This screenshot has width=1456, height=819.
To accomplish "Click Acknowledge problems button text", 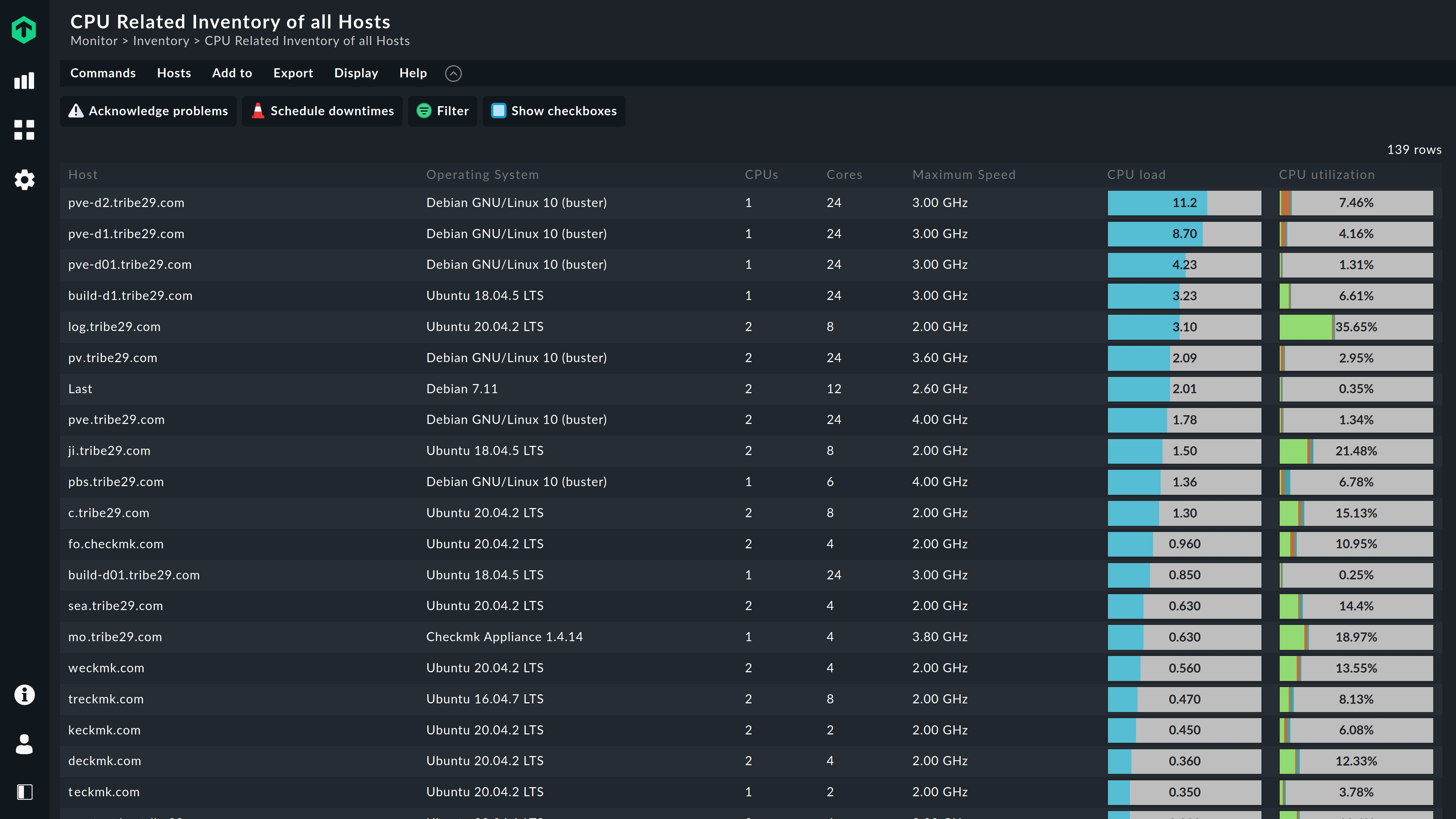I will tap(158, 111).
